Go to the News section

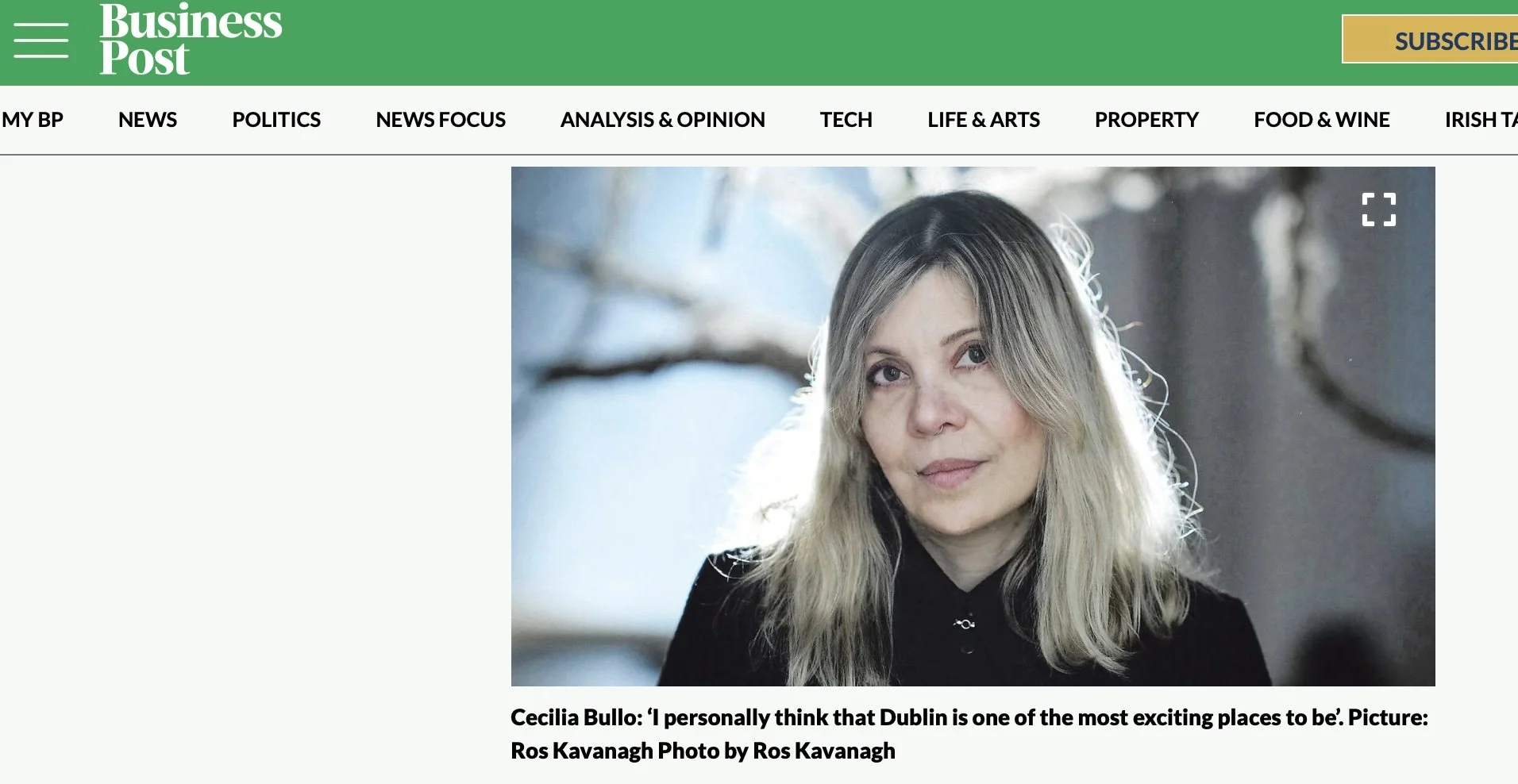tap(148, 120)
